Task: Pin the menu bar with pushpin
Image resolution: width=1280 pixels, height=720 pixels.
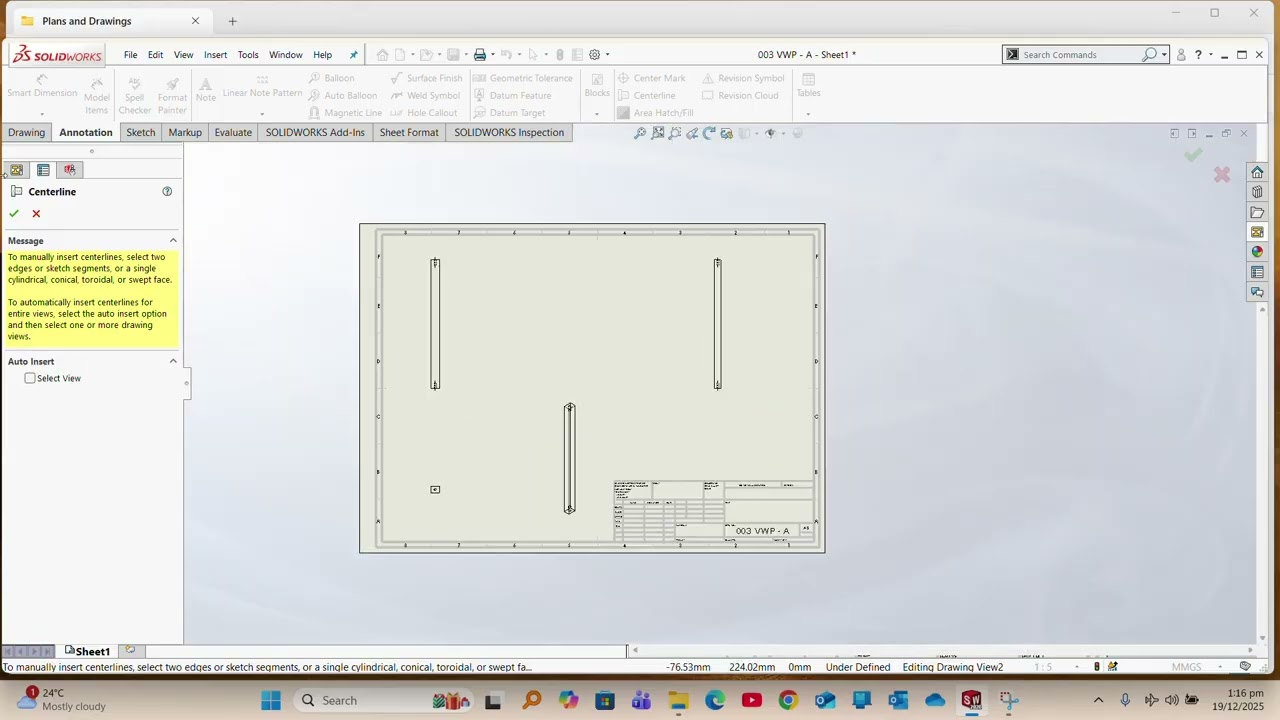Action: click(x=353, y=55)
